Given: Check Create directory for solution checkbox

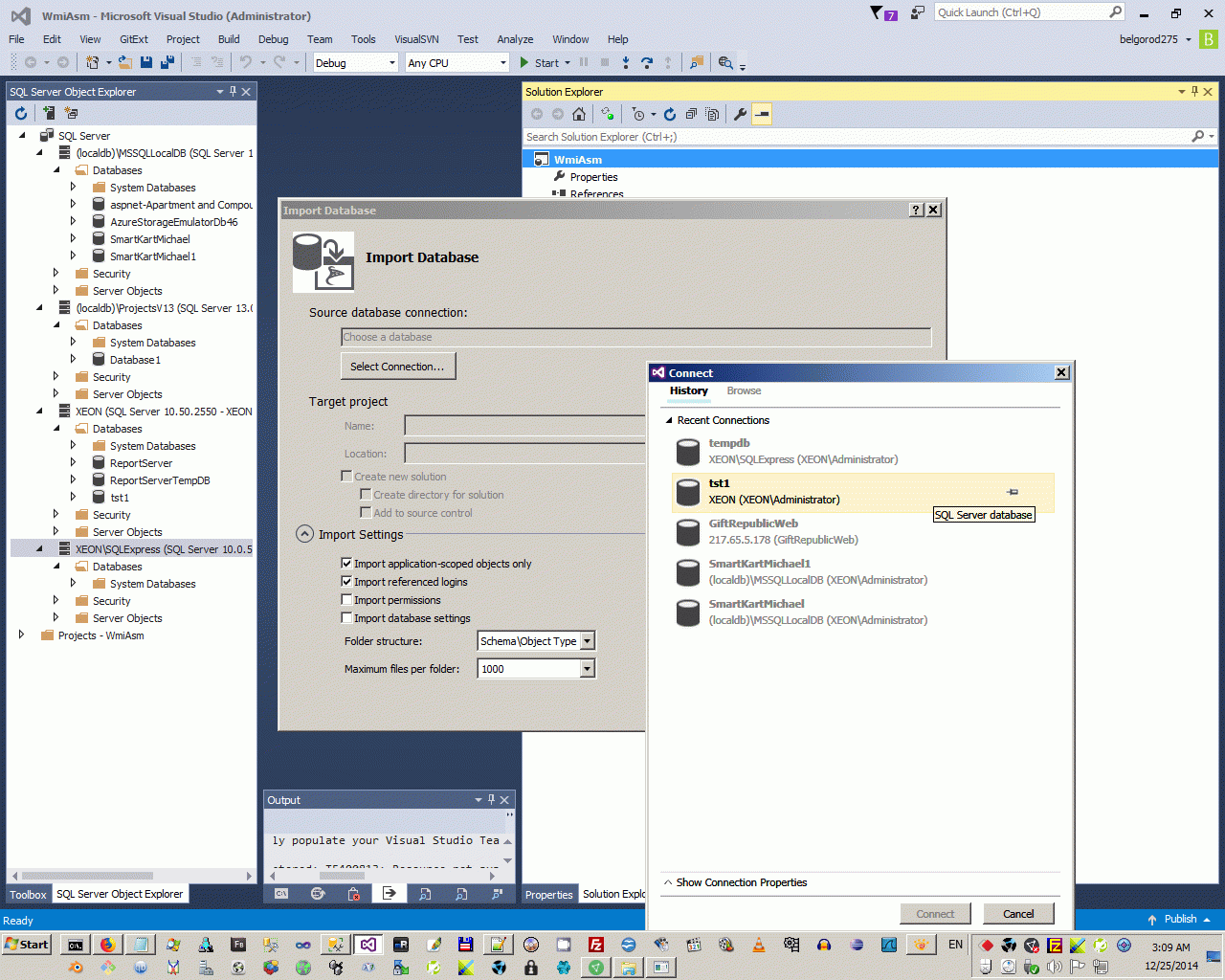Looking at the screenshot, I should (x=366, y=495).
